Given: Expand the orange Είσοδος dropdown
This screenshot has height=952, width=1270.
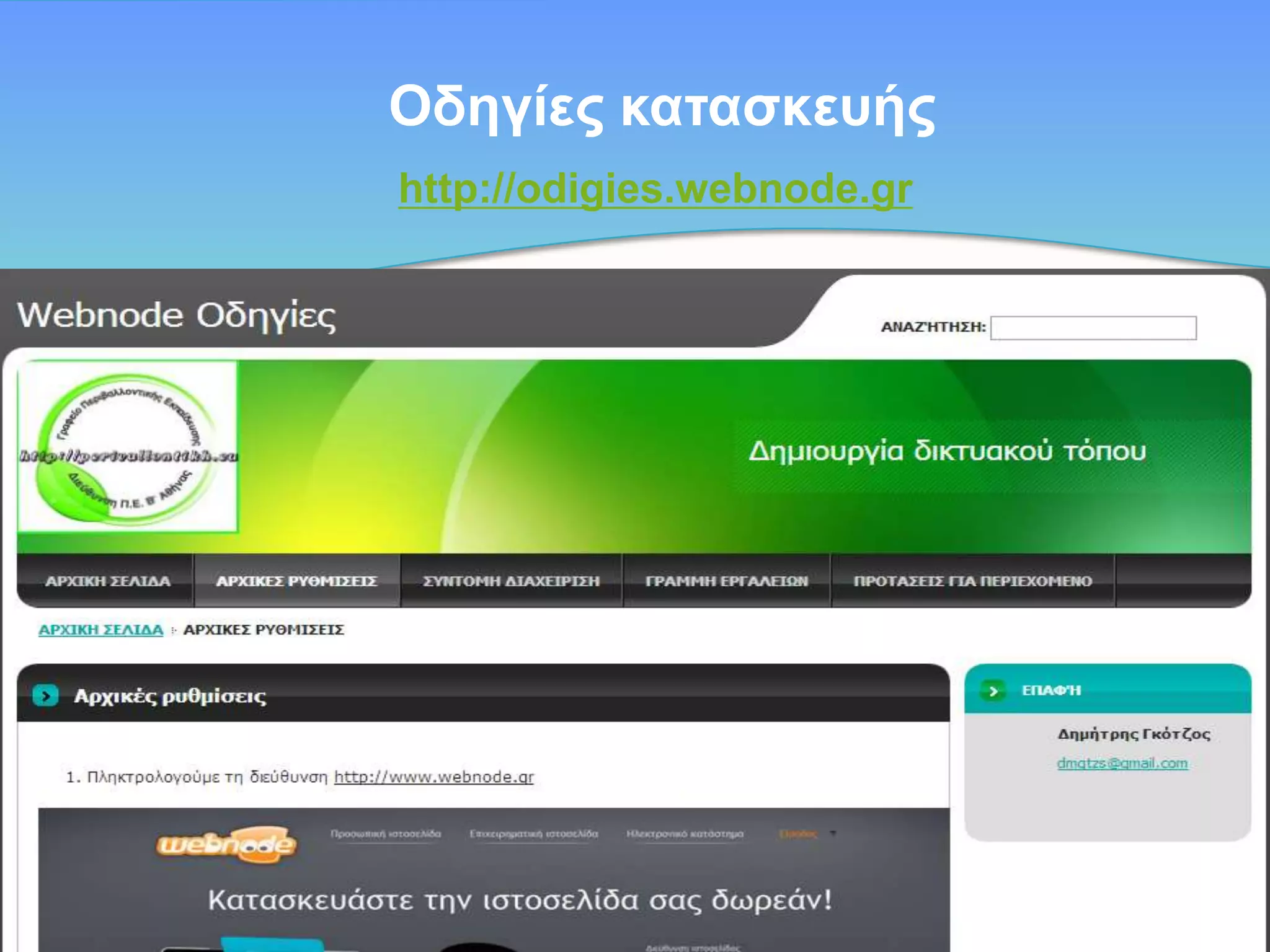Looking at the screenshot, I should point(807,834).
